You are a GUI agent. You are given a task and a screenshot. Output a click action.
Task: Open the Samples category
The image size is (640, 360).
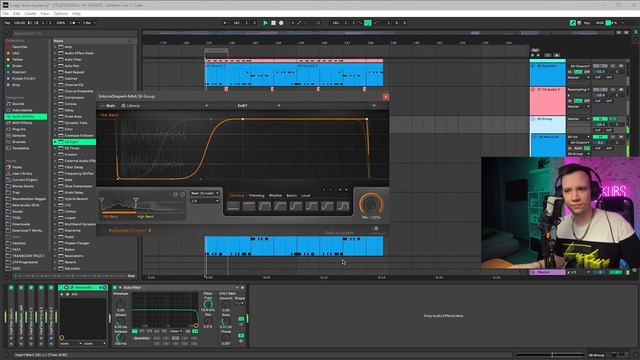19,136
